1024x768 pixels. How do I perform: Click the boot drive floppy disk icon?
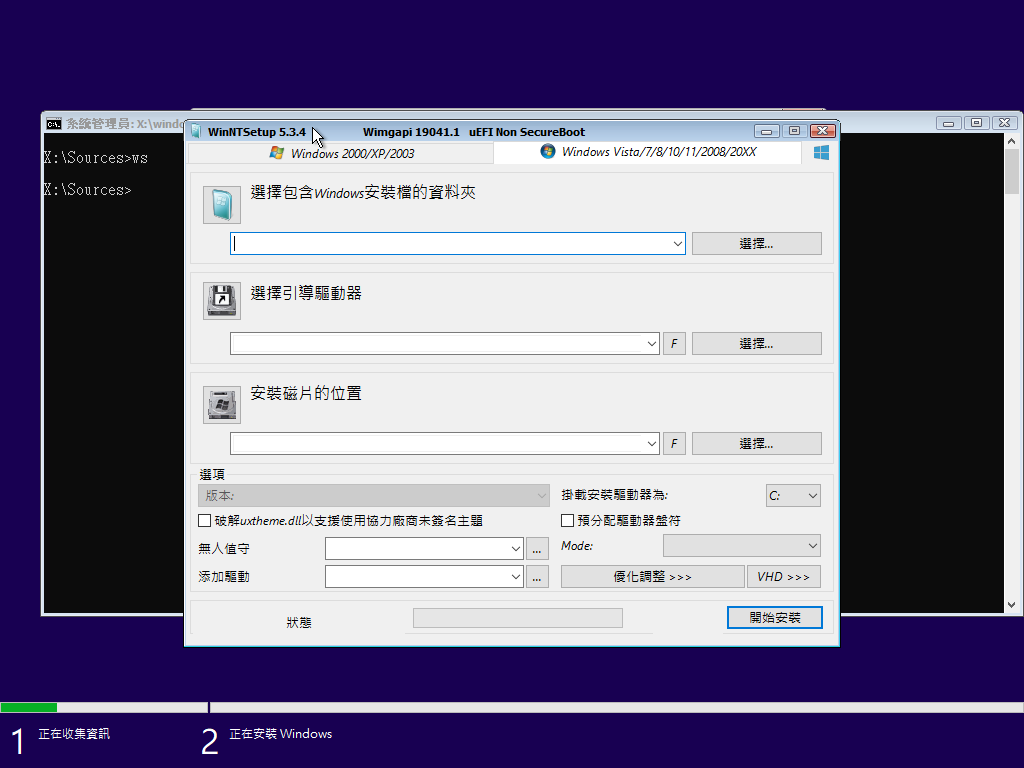222,301
